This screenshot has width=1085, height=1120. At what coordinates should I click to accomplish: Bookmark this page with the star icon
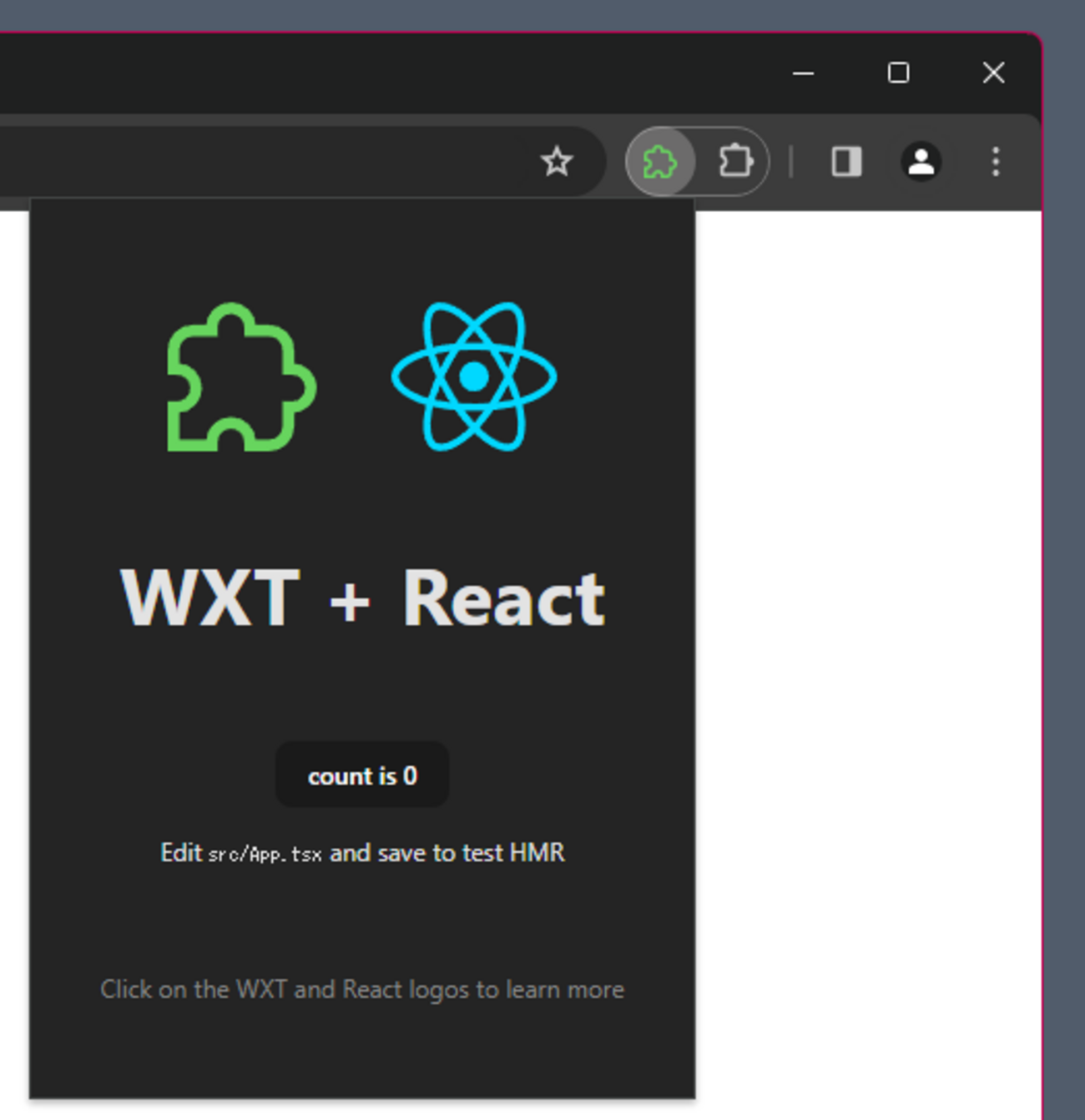click(x=557, y=161)
